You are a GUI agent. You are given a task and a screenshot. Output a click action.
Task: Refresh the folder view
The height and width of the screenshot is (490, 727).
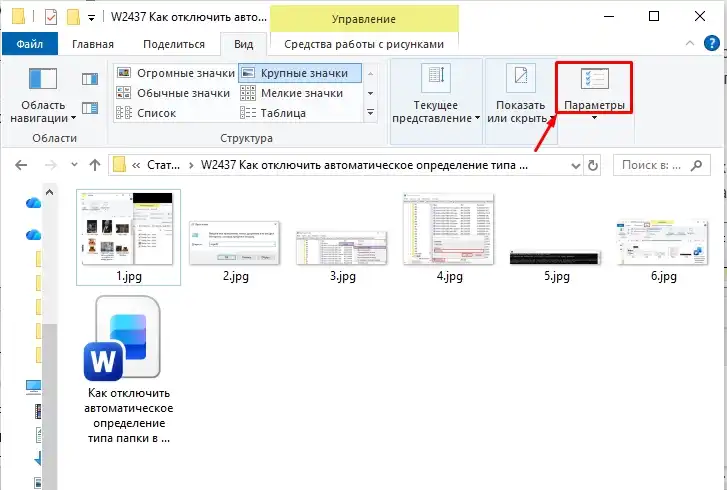pyautogui.click(x=593, y=165)
